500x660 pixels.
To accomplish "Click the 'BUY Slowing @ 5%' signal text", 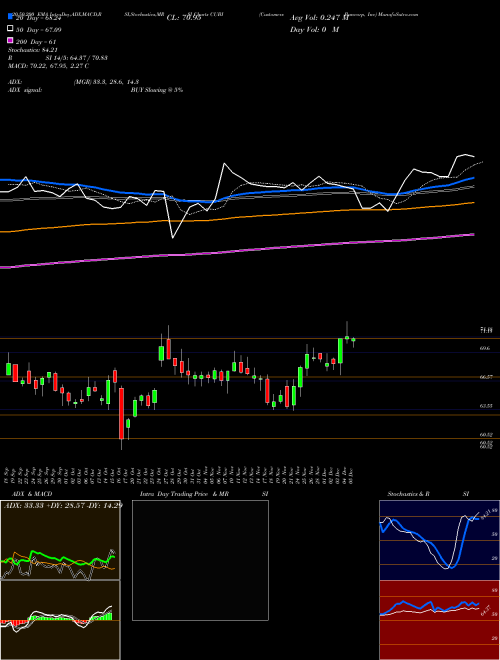I will point(157,90).
